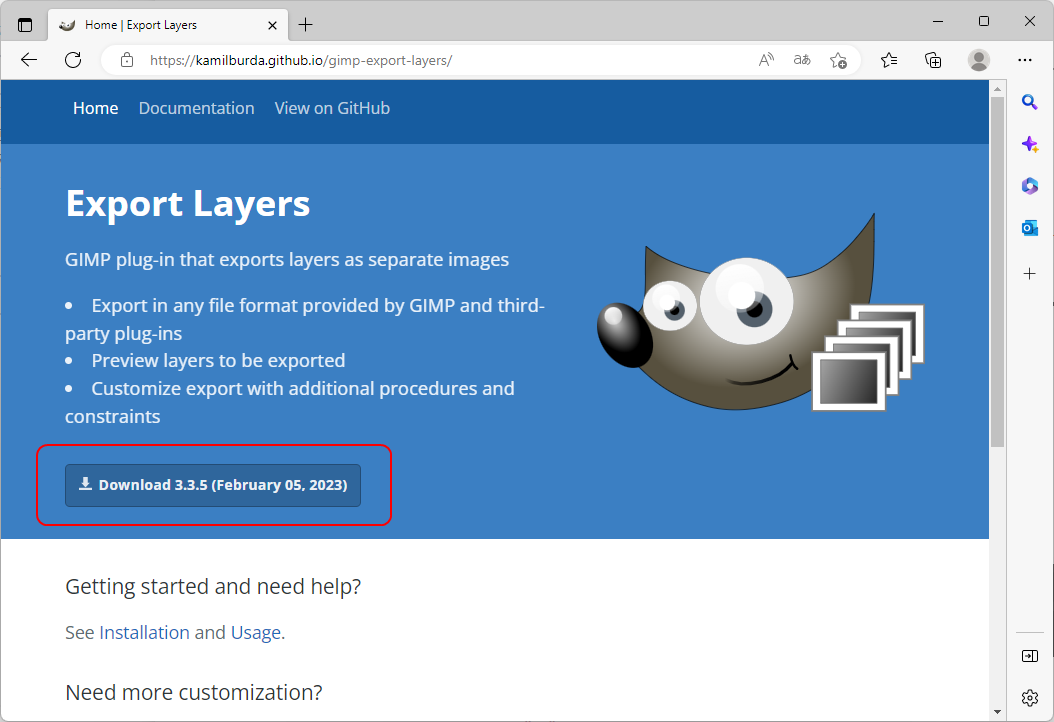The image size is (1054, 722).
Task: Open the browser profile avatar
Action: click(979, 60)
